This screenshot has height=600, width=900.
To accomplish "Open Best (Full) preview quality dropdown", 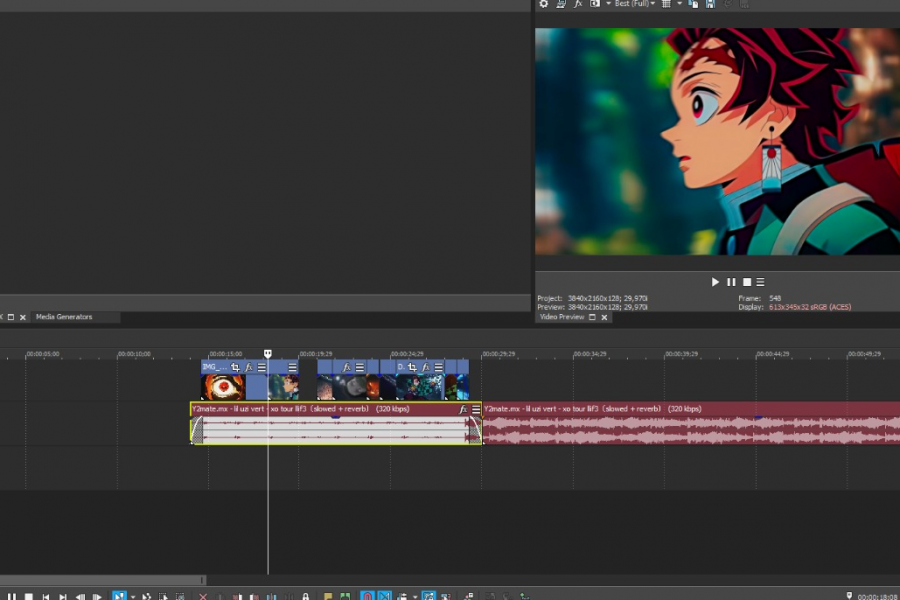I will pyautogui.click(x=635, y=3).
